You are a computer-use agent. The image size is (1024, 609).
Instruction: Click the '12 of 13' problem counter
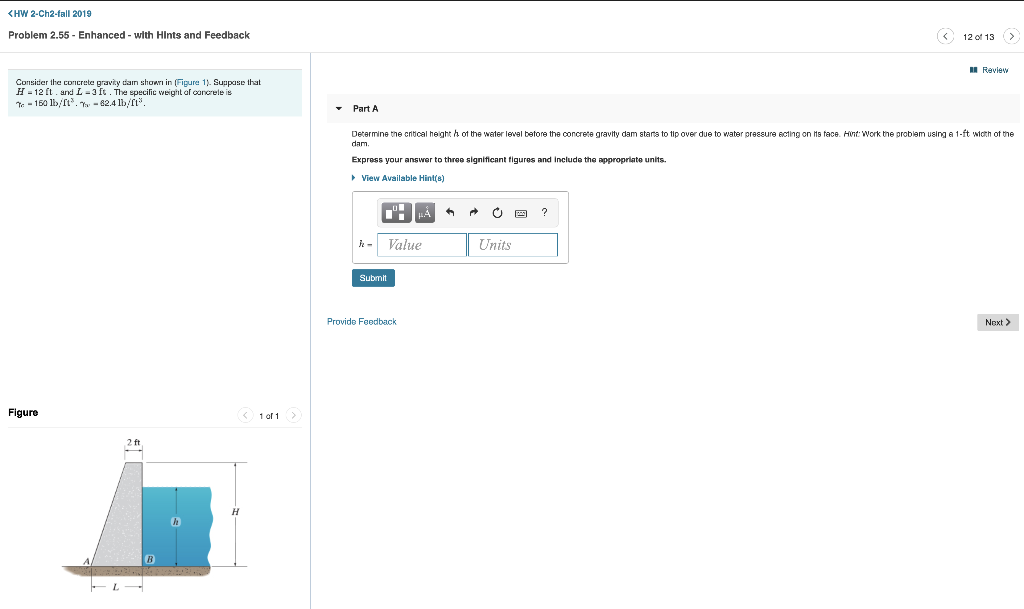click(978, 37)
